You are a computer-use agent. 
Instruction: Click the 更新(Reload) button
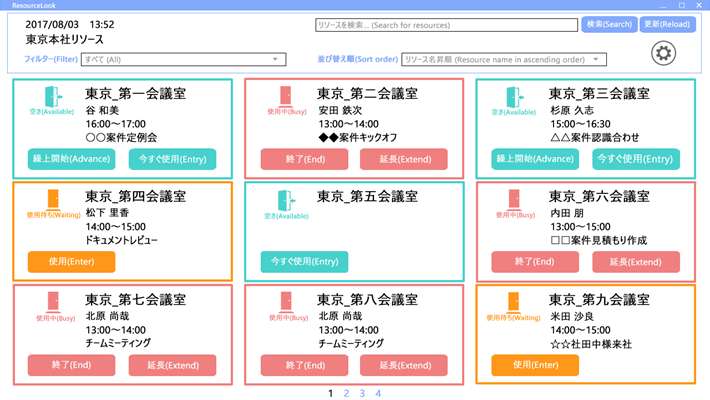coord(667,24)
